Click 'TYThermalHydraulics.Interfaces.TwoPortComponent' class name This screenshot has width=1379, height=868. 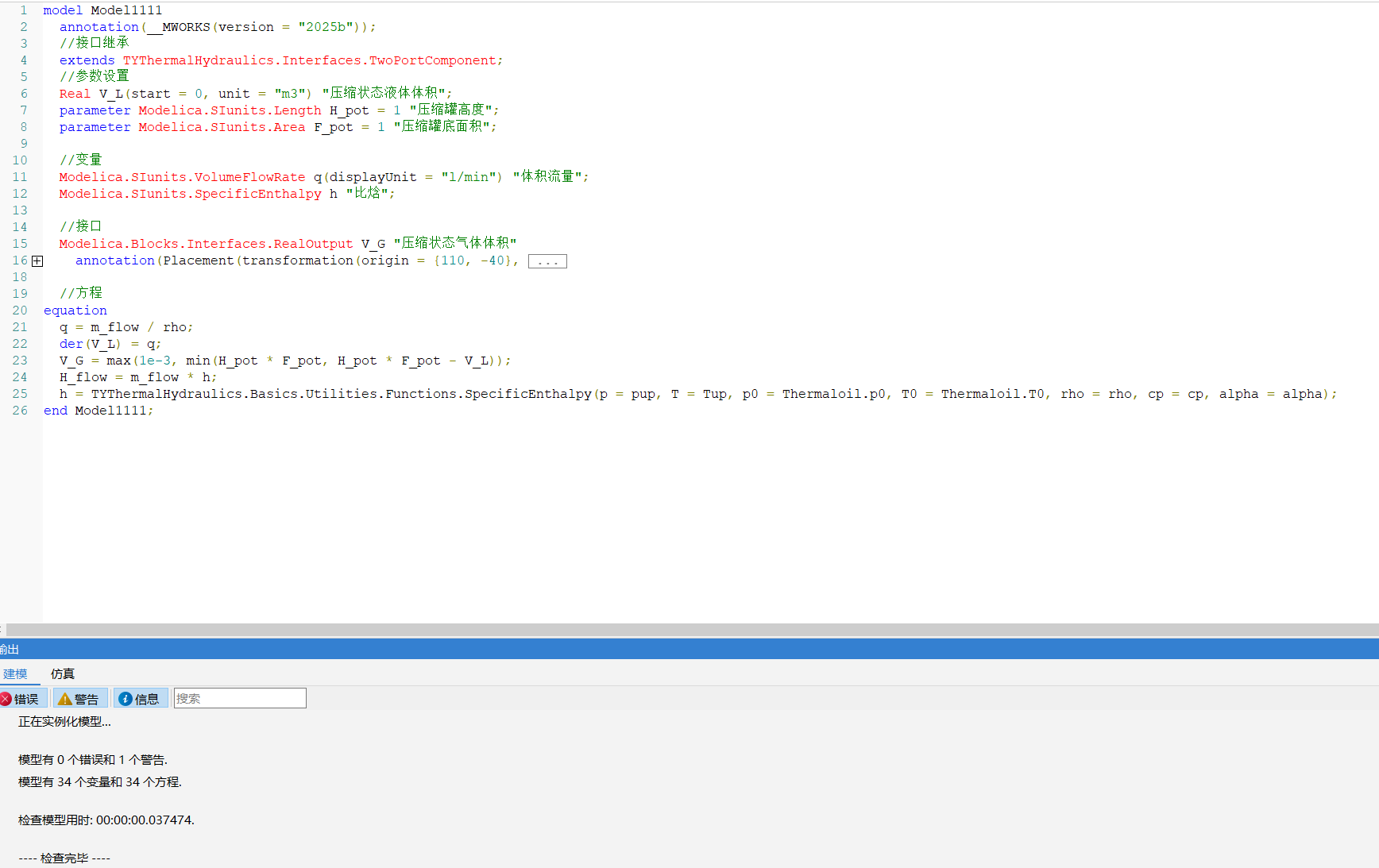309,60
